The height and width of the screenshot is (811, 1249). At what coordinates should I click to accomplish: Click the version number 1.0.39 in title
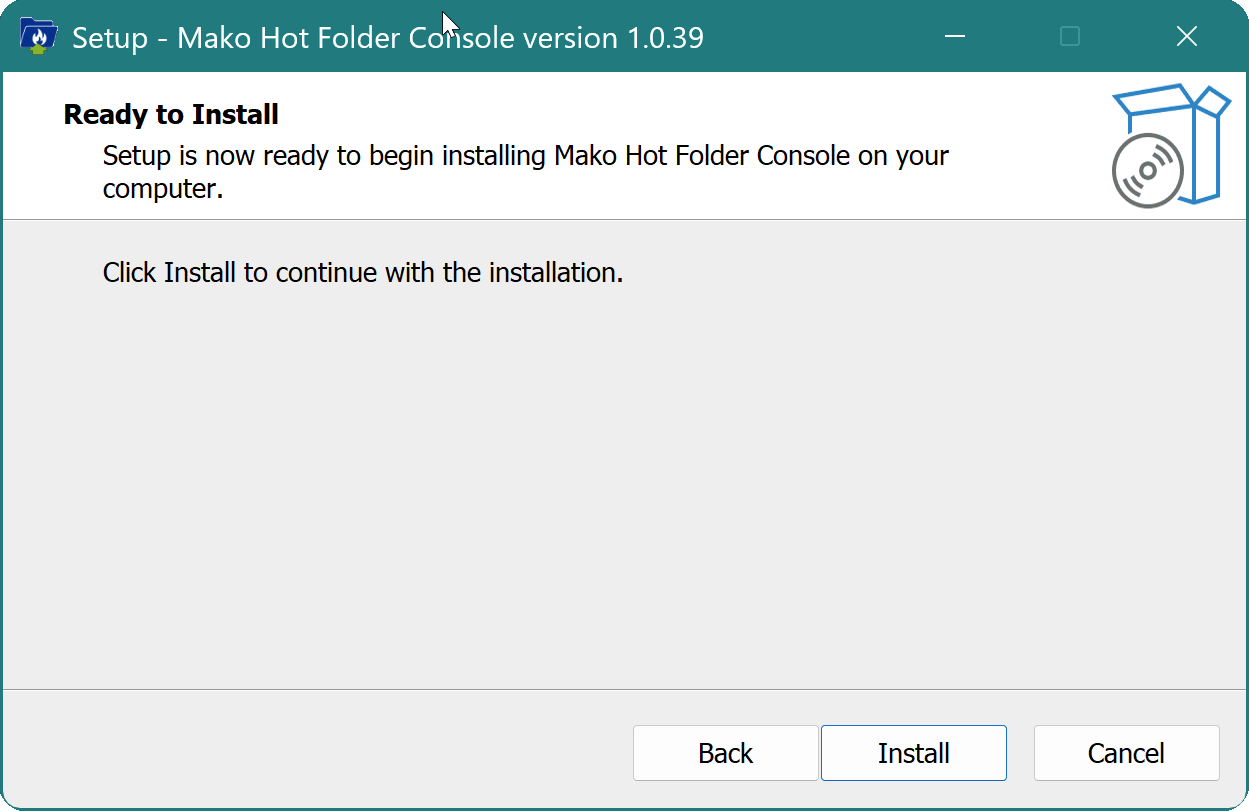coord(665,38)
